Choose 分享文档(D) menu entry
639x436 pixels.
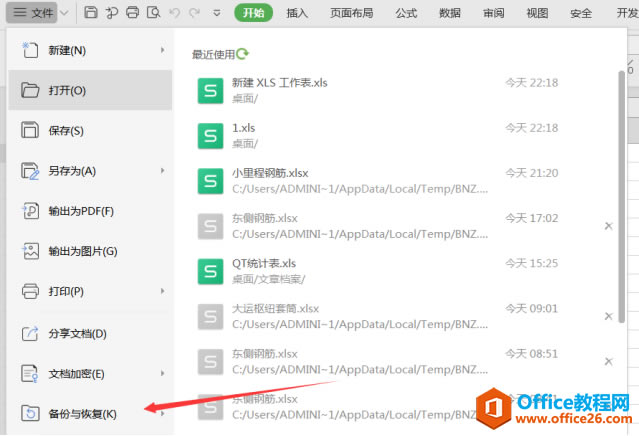90,334
